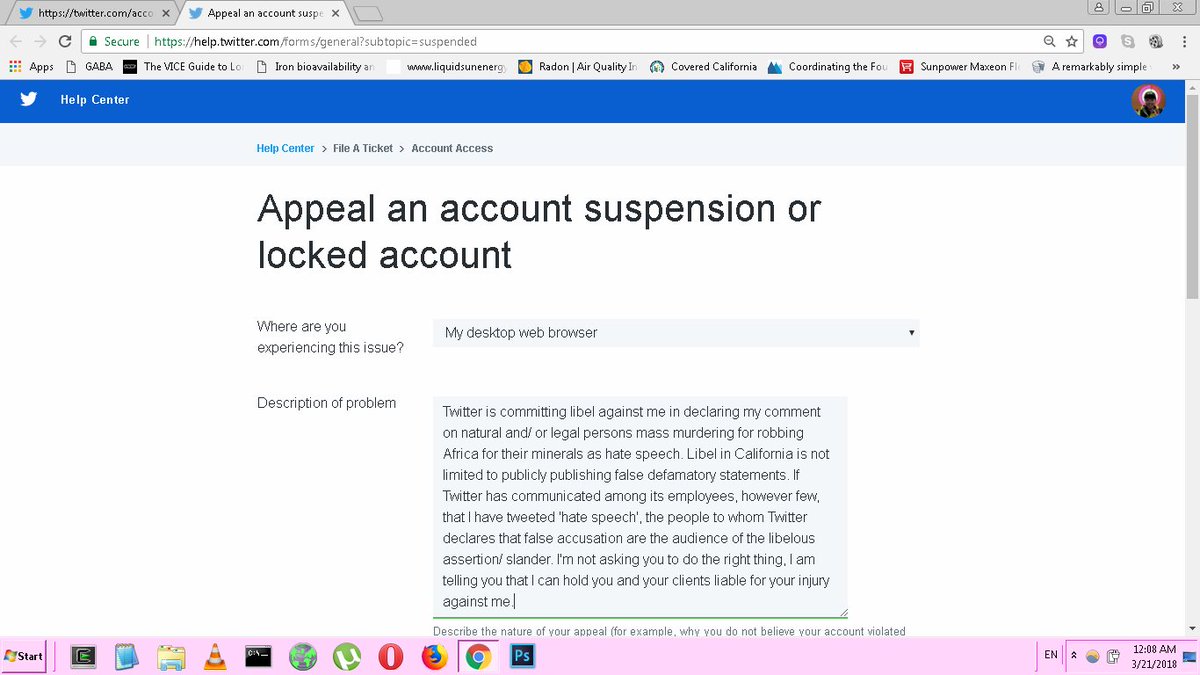
Task: Click the Twitter bird logo in header
Action: coord(28,99)
